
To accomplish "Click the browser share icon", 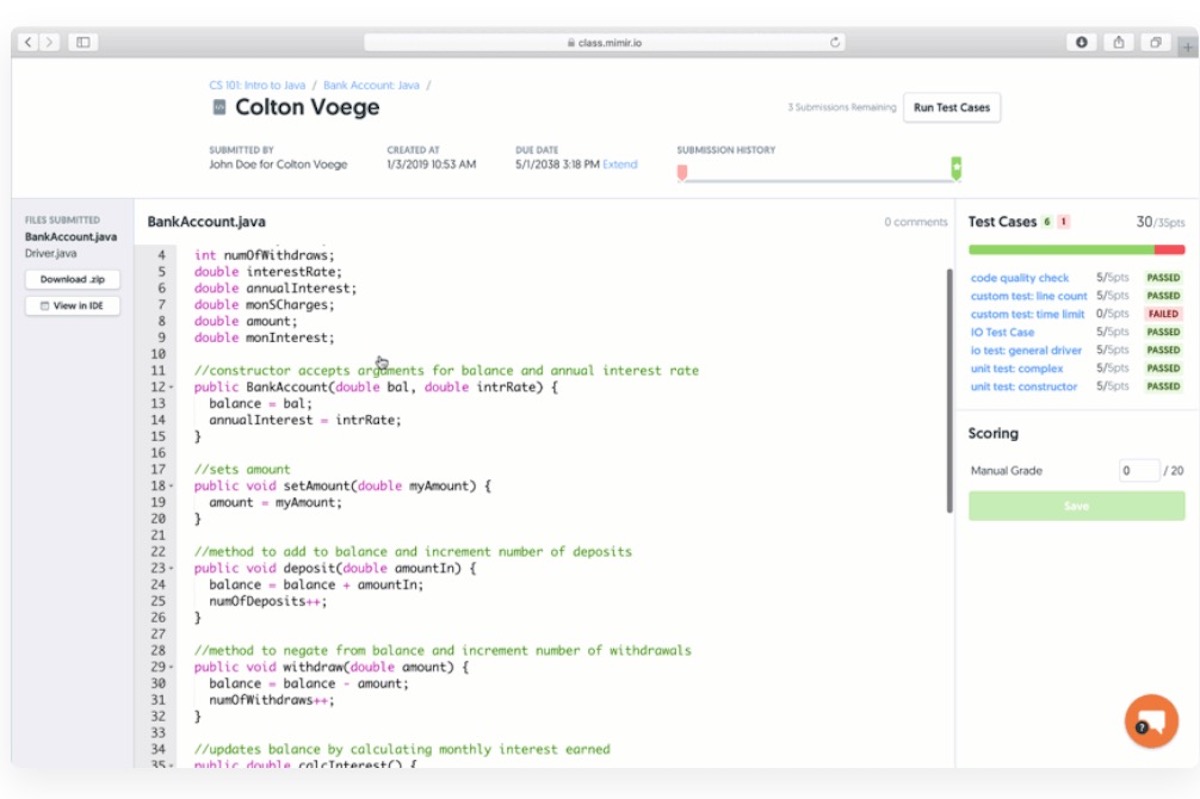I will 1119,42.
